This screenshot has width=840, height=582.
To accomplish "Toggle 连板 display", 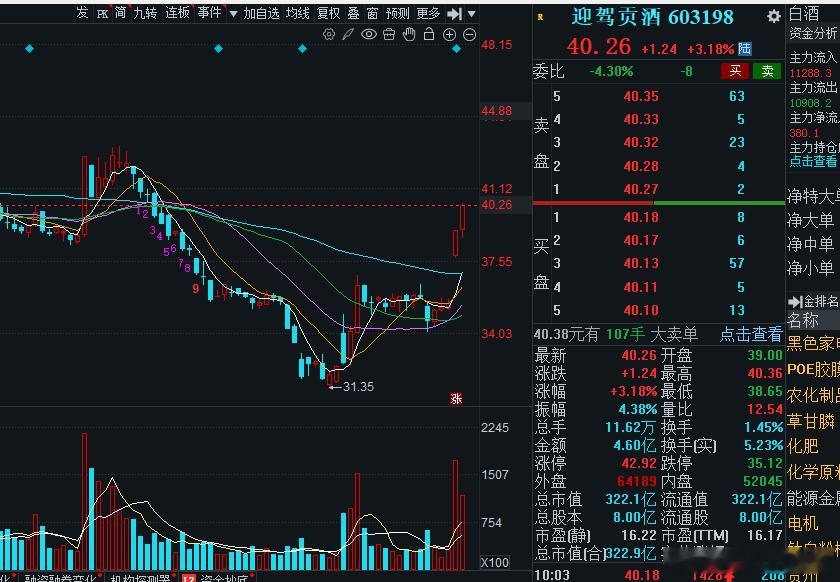I will click(177, 13).
